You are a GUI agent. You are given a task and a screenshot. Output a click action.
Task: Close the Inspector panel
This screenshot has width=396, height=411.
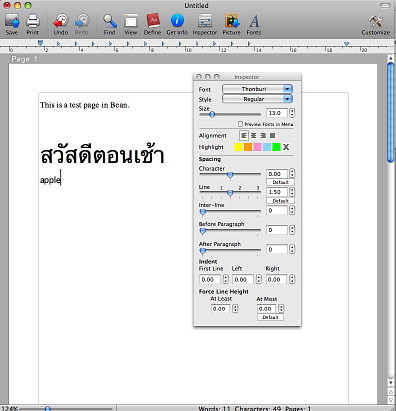(x=199, y=77)
